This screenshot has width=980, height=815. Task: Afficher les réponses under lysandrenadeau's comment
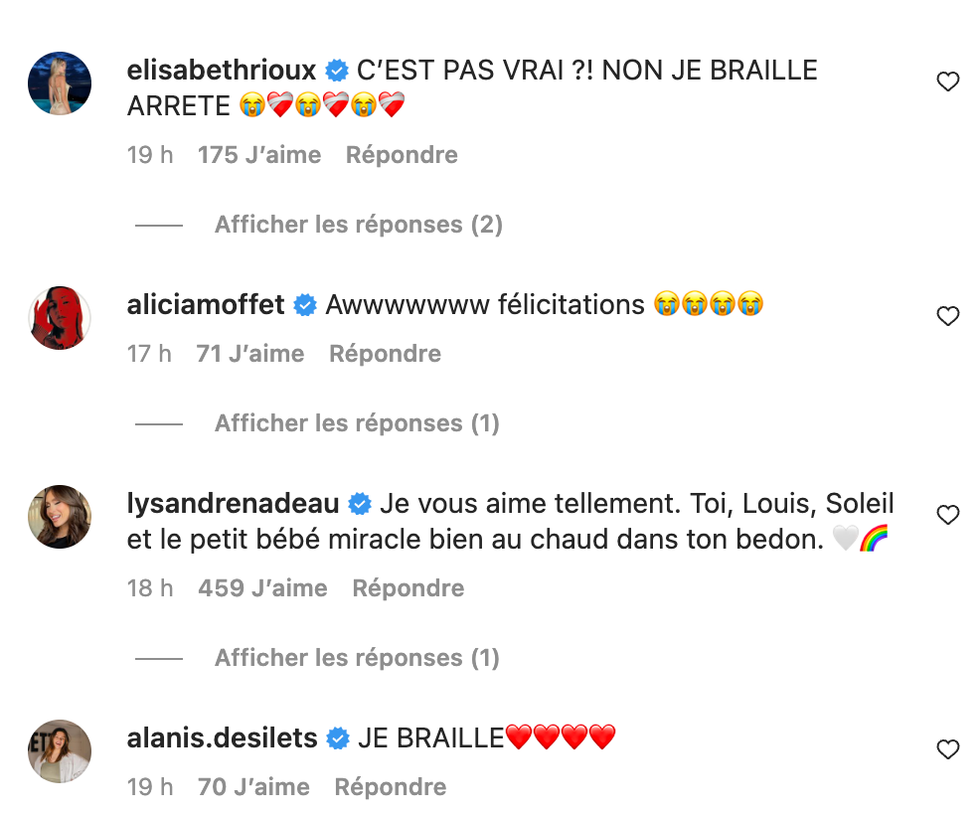tap(355, 657)
